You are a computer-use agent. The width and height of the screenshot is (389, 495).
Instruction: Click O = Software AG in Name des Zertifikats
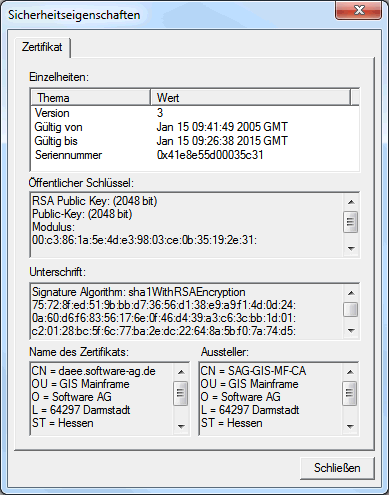(72, 397)
